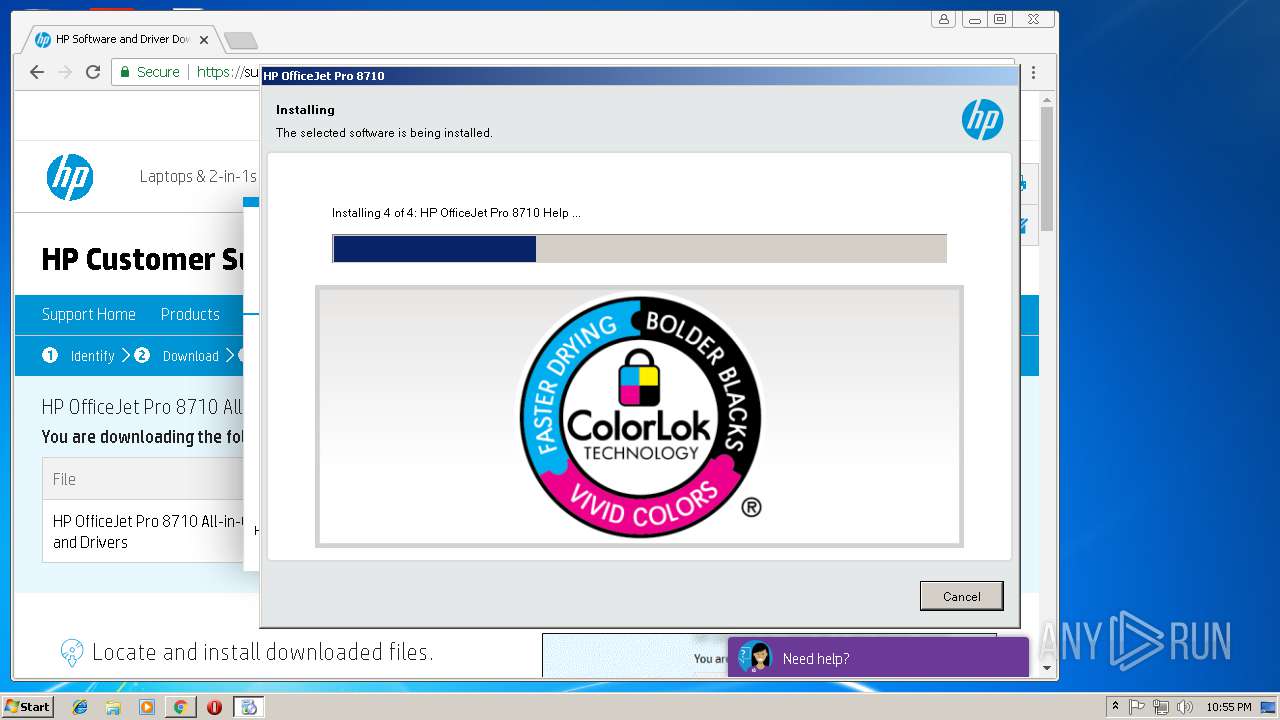Launch Internet Explorer from taskbar

click(x=80, y=707)
